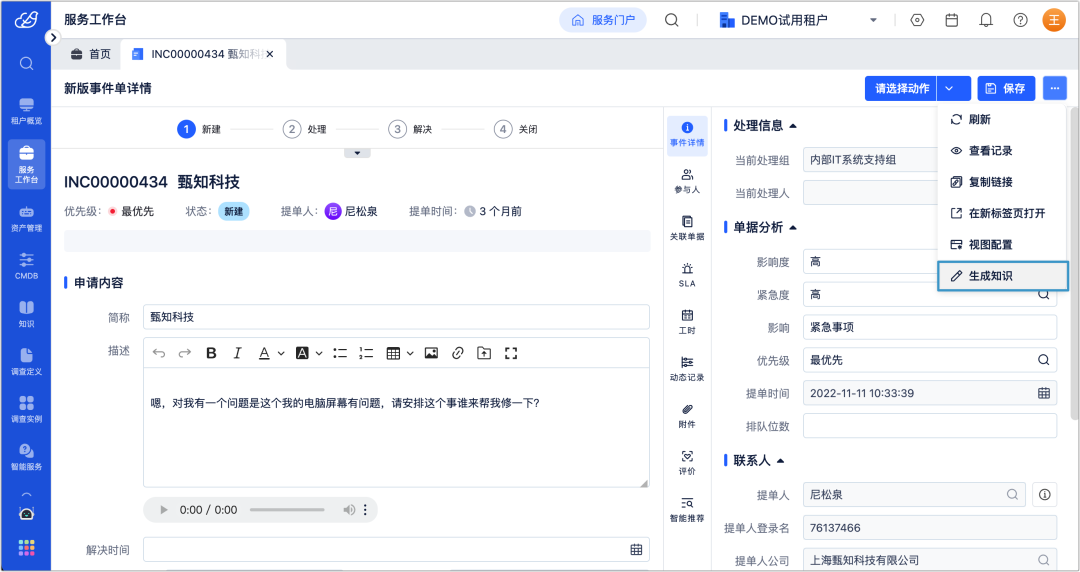Image resolution: width=1080 pixels, height=572 pixels.
Task: Collapse the 处理信息 section
Action: (793, 125)
